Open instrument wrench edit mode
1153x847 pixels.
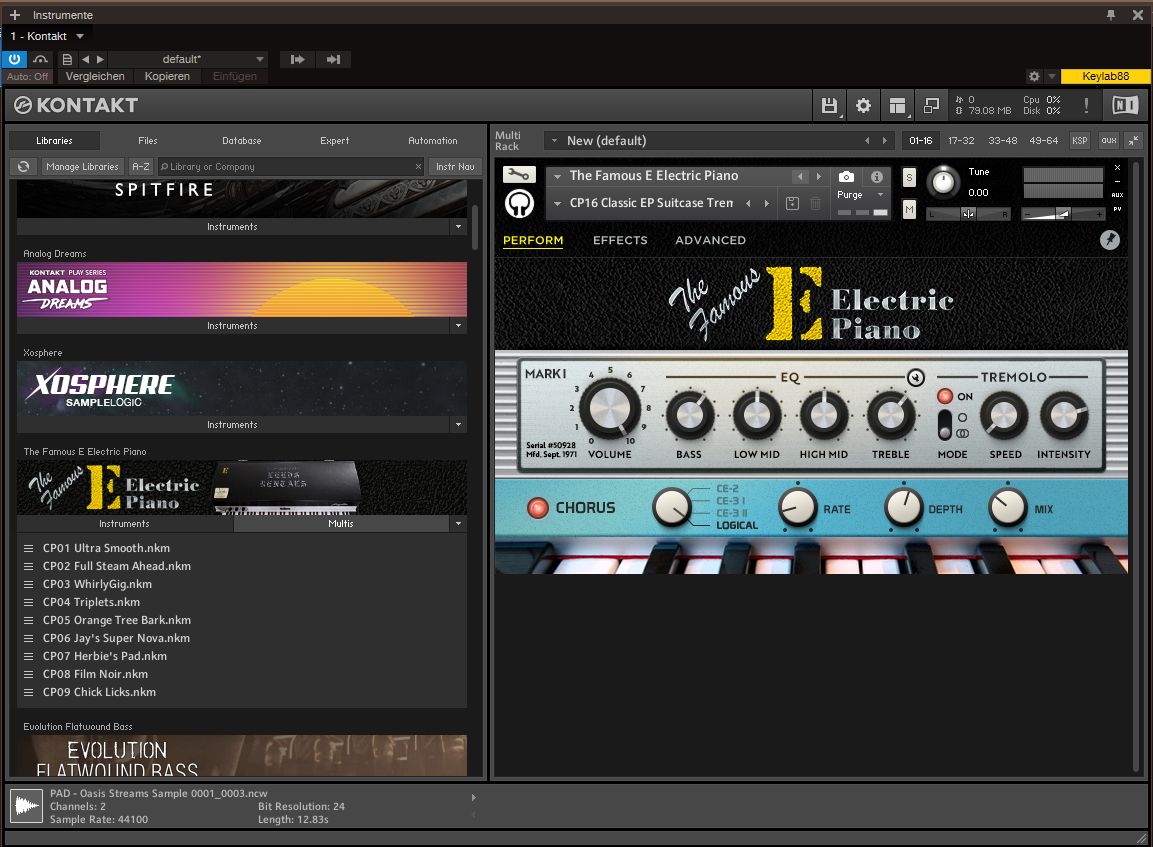[519, 175]
